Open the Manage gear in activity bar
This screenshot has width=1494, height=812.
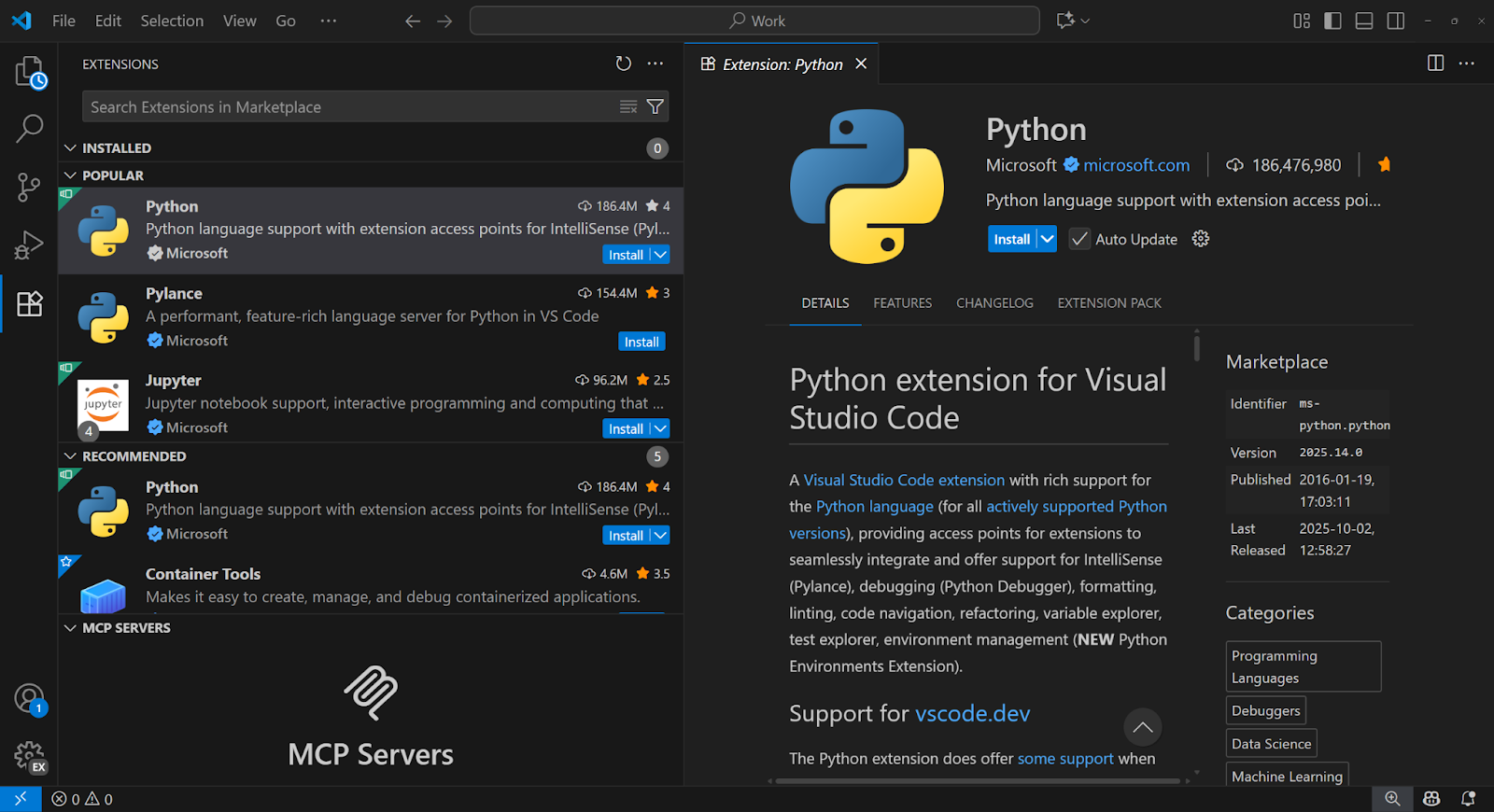29,755
